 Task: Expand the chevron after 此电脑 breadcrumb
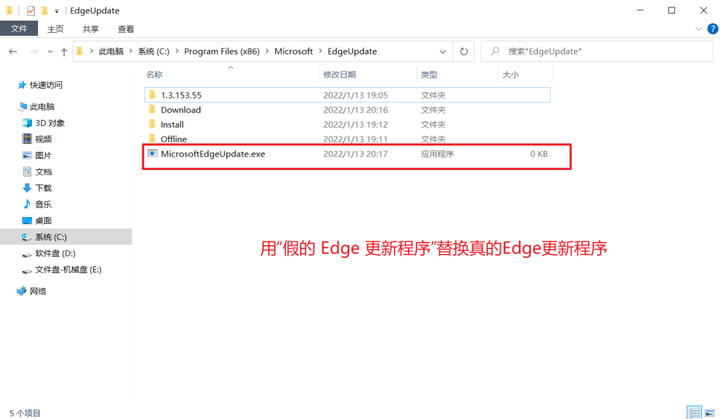click(131, 51)
